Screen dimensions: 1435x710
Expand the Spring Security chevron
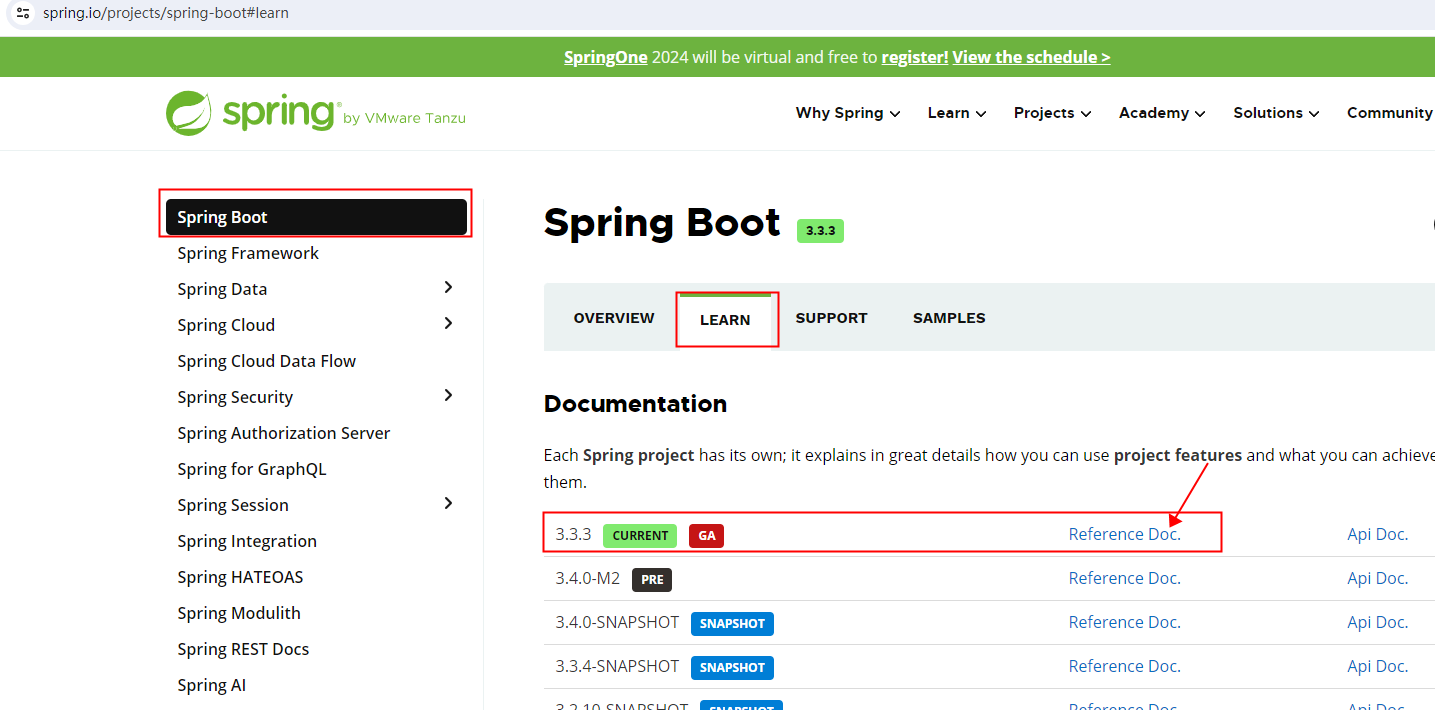click(448, 396)
